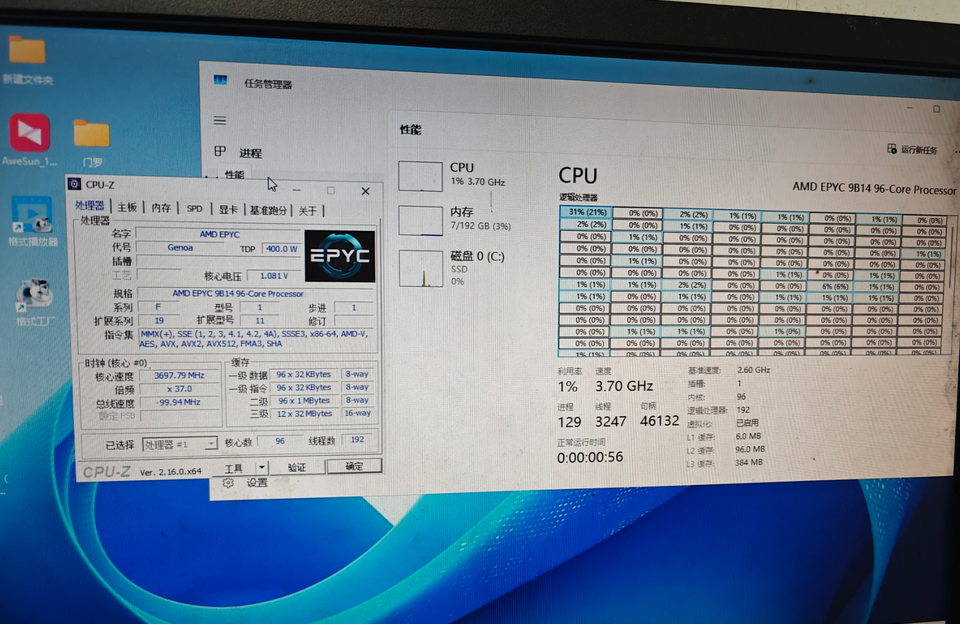Click the 3697.79 MHz core speed value
Screen dimensions: 960x624
(179, 375)
